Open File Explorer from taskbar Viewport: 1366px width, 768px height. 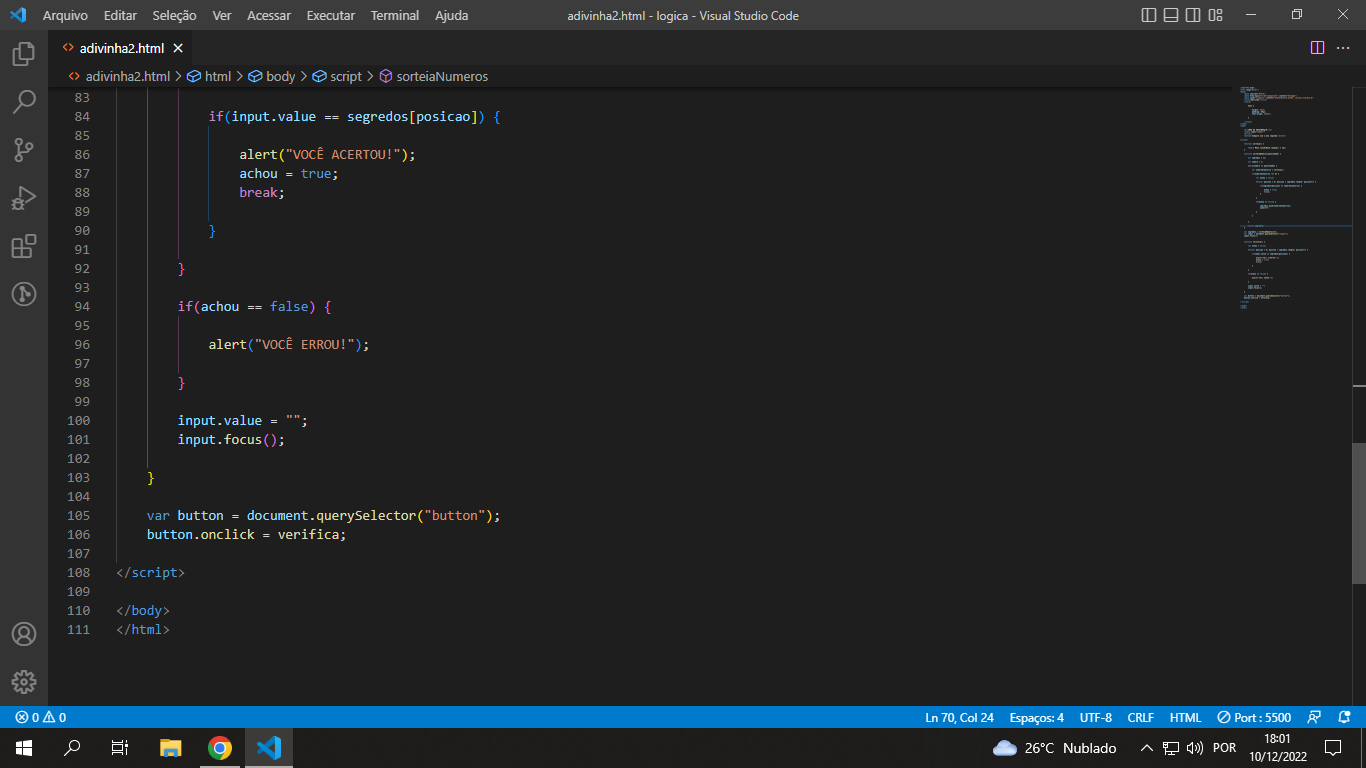tap(171, 748)
